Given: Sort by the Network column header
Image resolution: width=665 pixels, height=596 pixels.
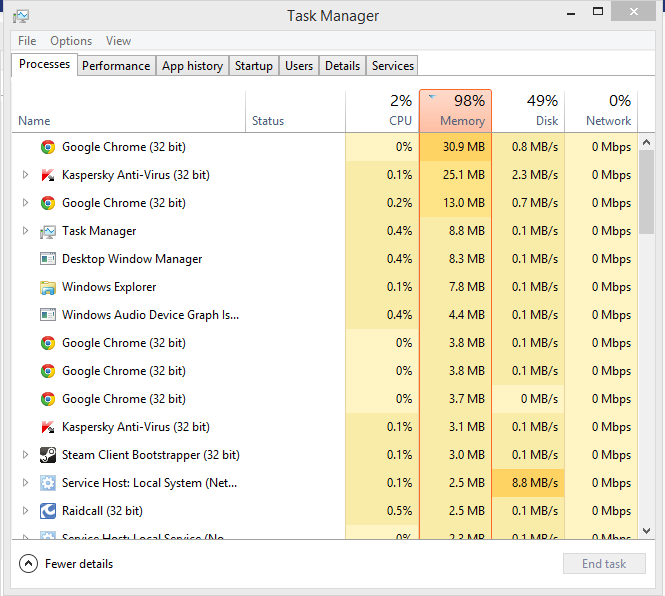Looking at the screenshot, I should pos(601,111).
